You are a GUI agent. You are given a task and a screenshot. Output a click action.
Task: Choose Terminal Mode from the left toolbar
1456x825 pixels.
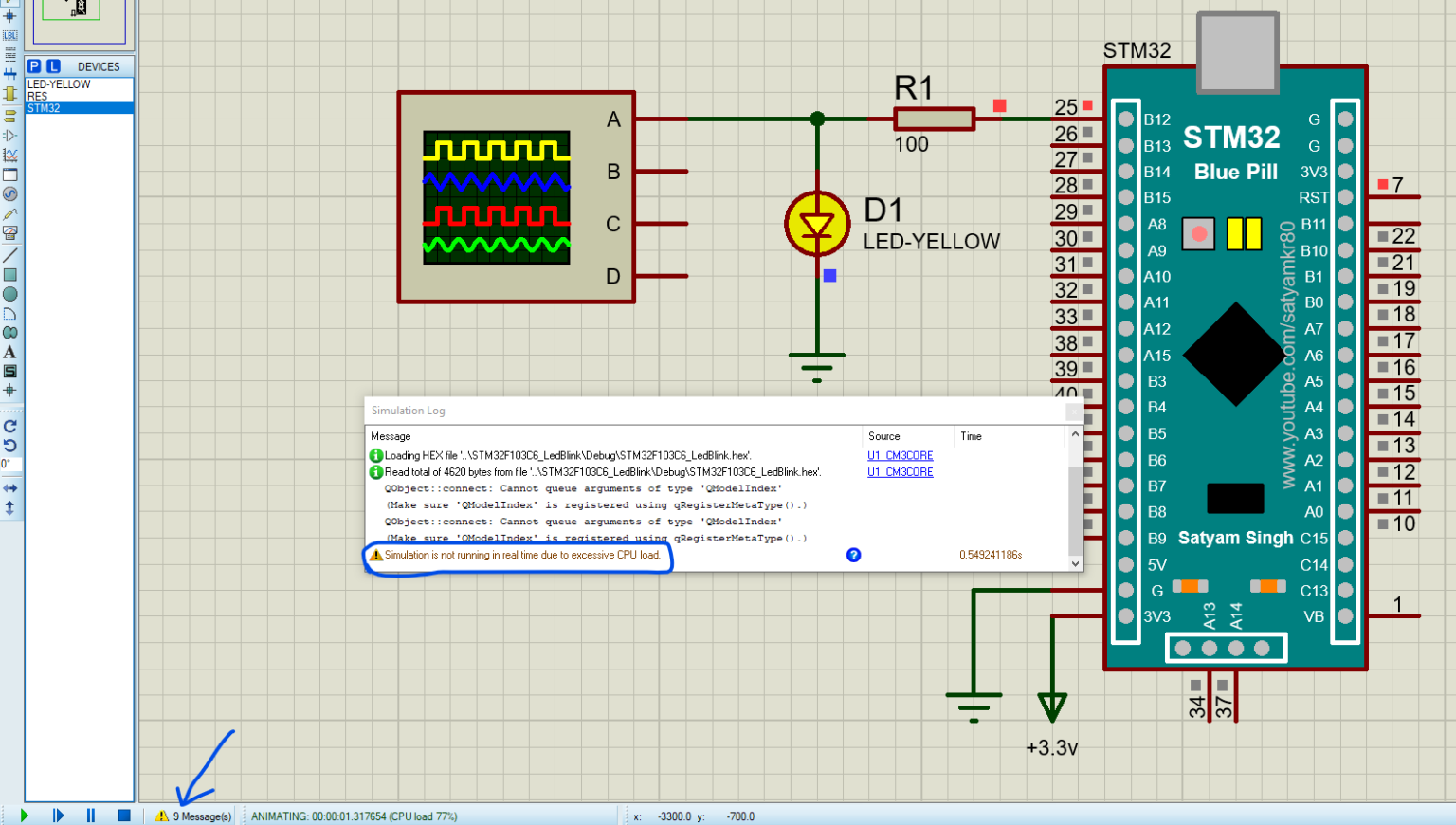click(x=9, y=116)
